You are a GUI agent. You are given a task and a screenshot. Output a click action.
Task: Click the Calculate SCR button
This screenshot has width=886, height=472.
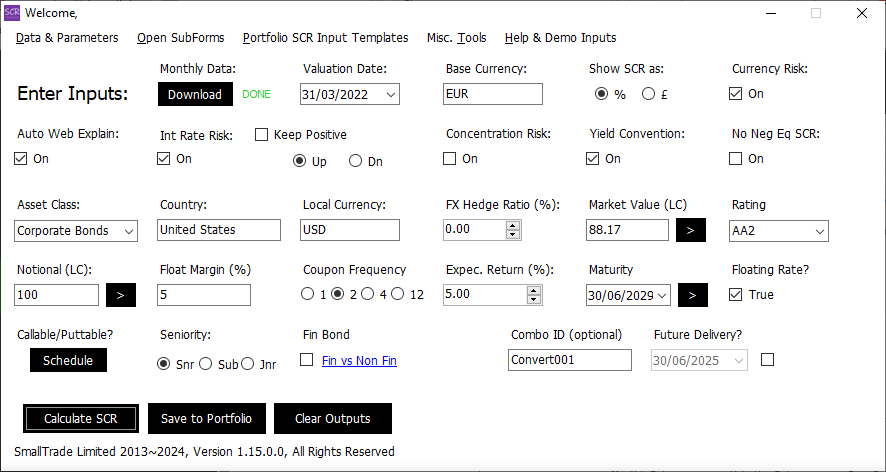(x=81, y=419)
